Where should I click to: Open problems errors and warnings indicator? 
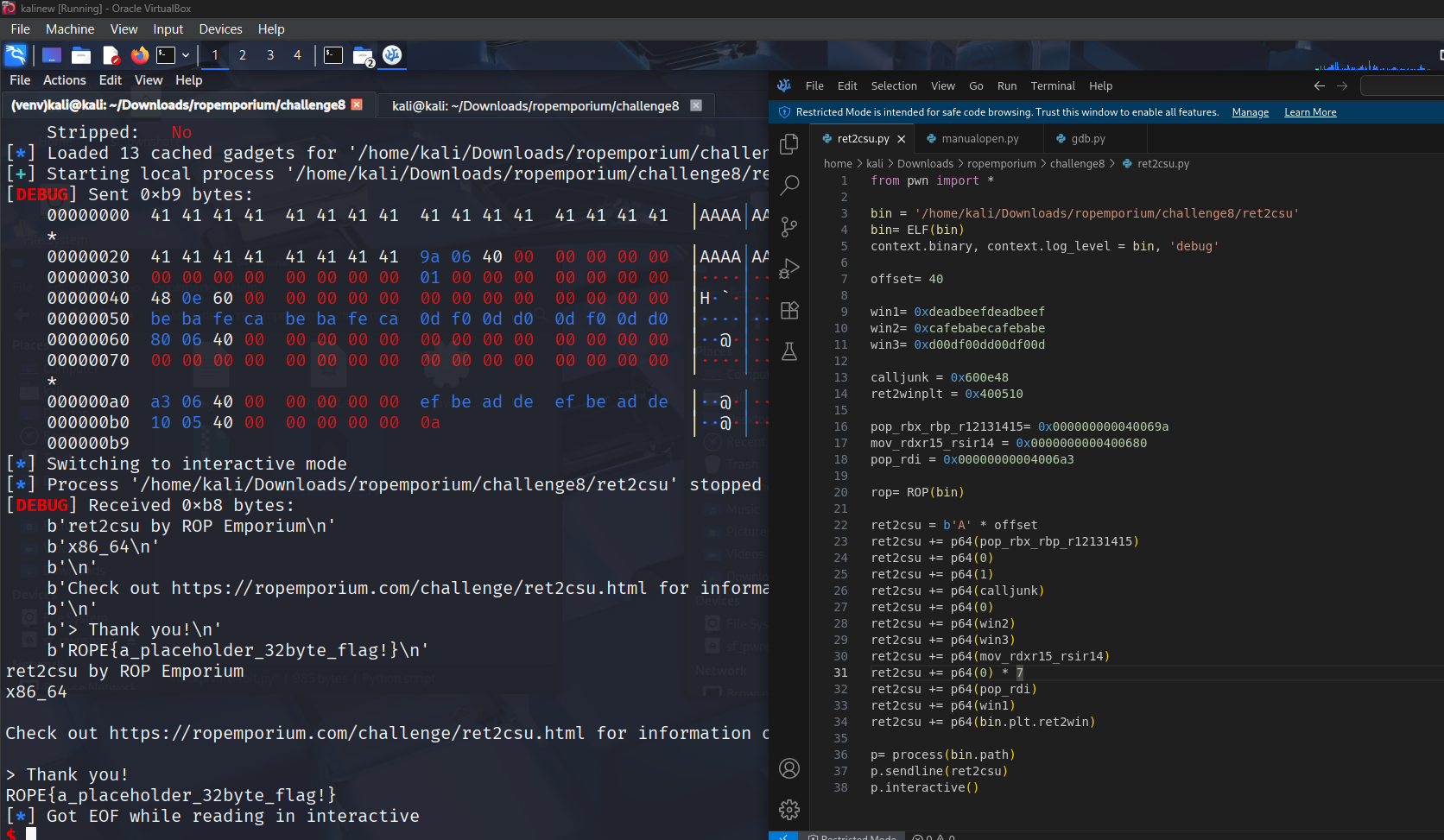tap(934, 837)
